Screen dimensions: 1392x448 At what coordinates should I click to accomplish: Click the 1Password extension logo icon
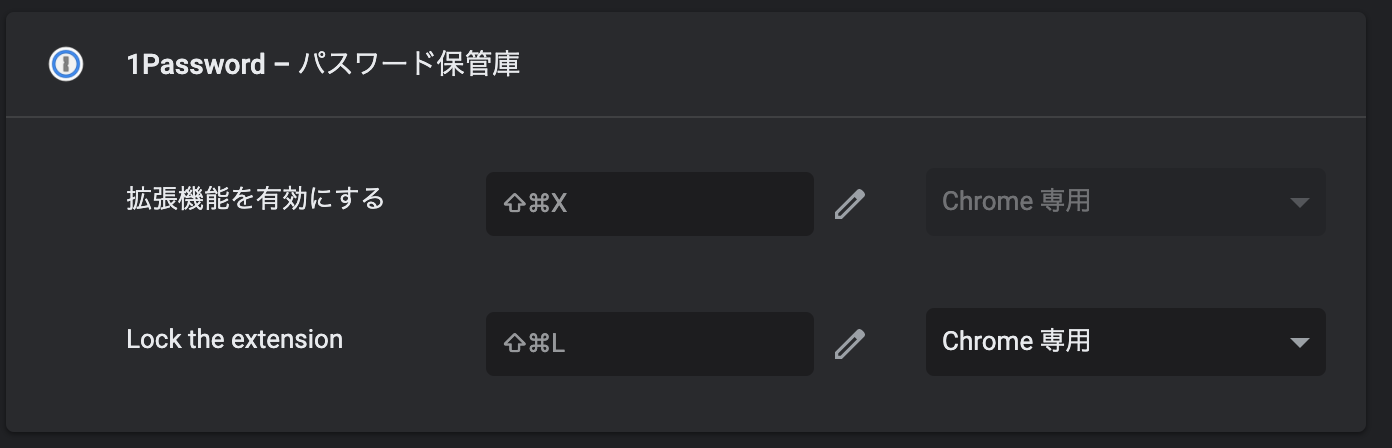66,65
